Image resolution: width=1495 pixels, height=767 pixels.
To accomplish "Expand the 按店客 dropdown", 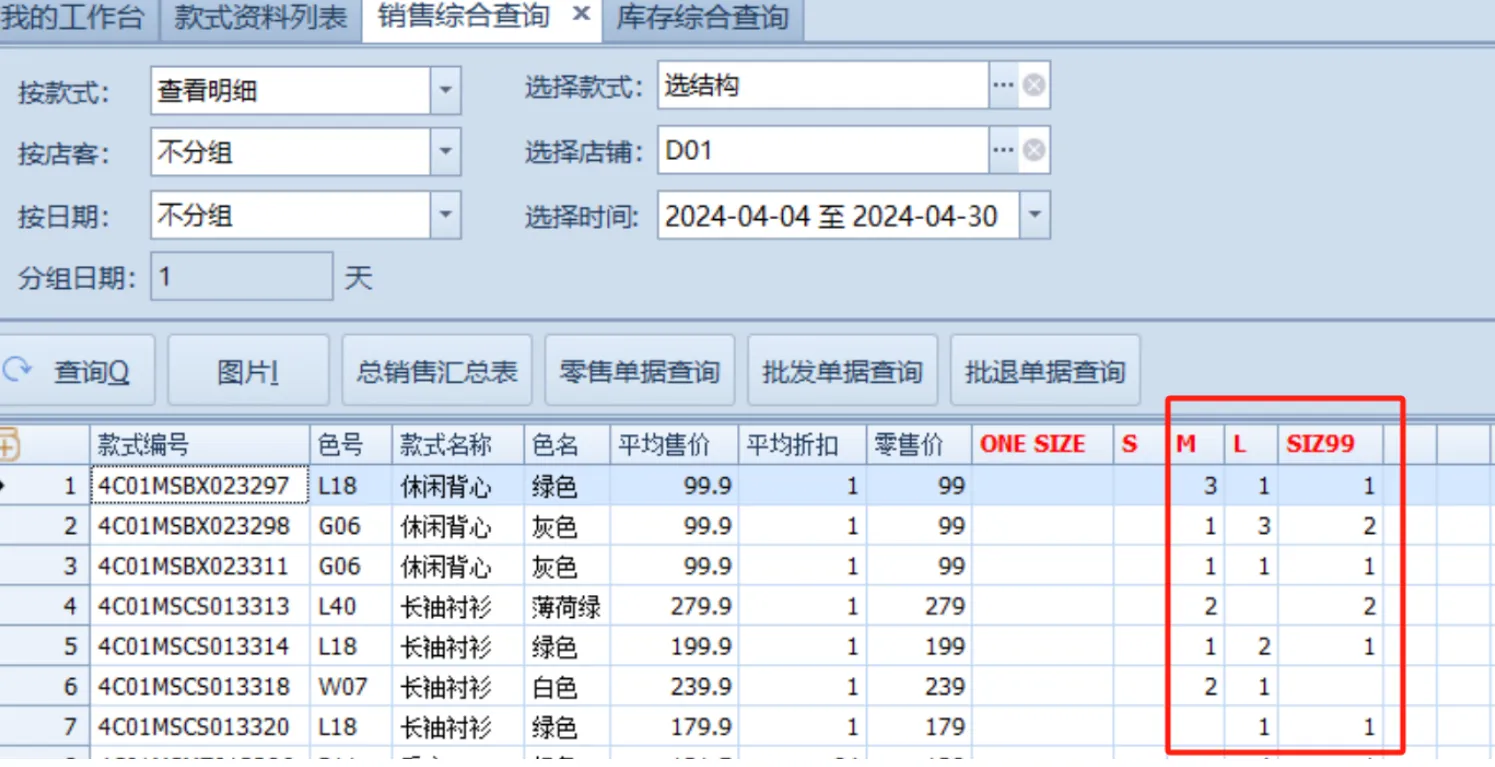I will tap(445, 153).
